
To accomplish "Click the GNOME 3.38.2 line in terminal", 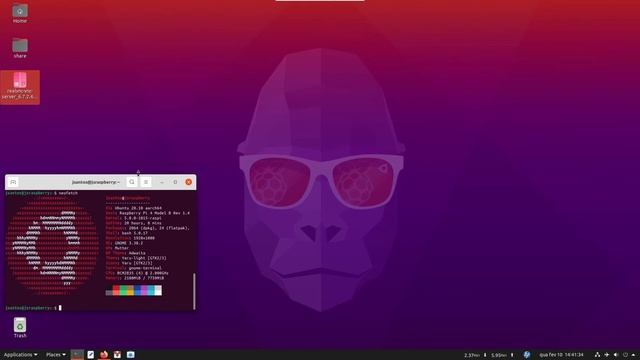I will 124,243.
